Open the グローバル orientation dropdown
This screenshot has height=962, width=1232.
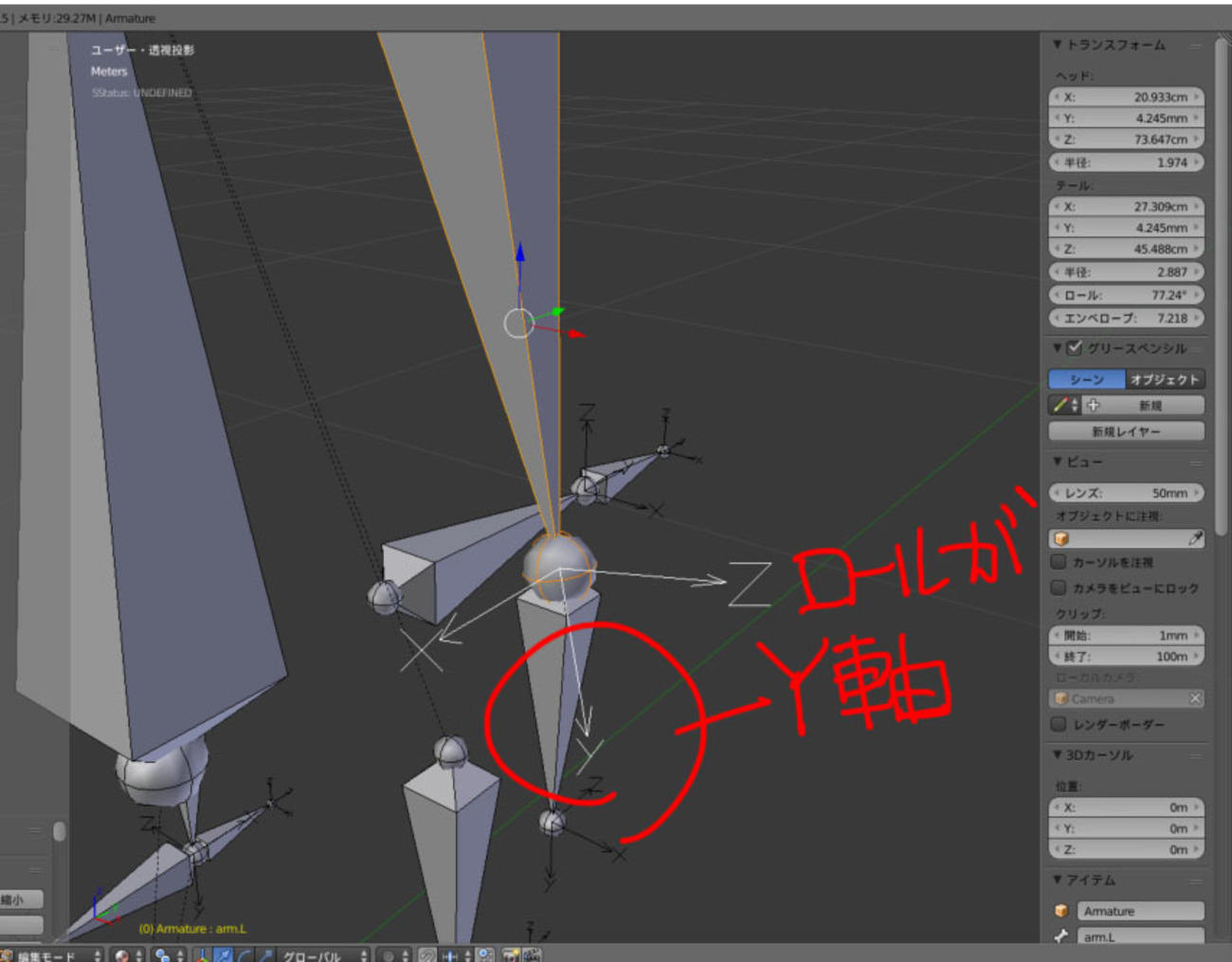tap(321, 955)
